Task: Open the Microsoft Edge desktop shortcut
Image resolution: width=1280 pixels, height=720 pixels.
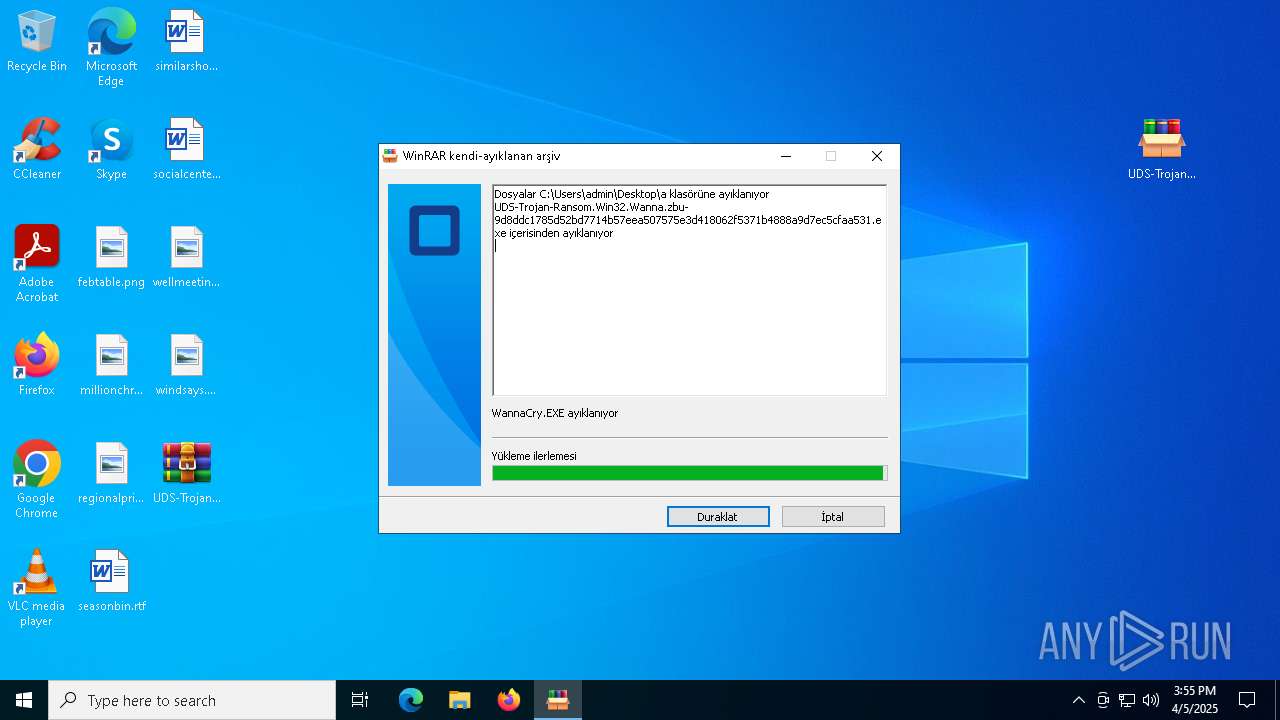Action: click(111, 47)
